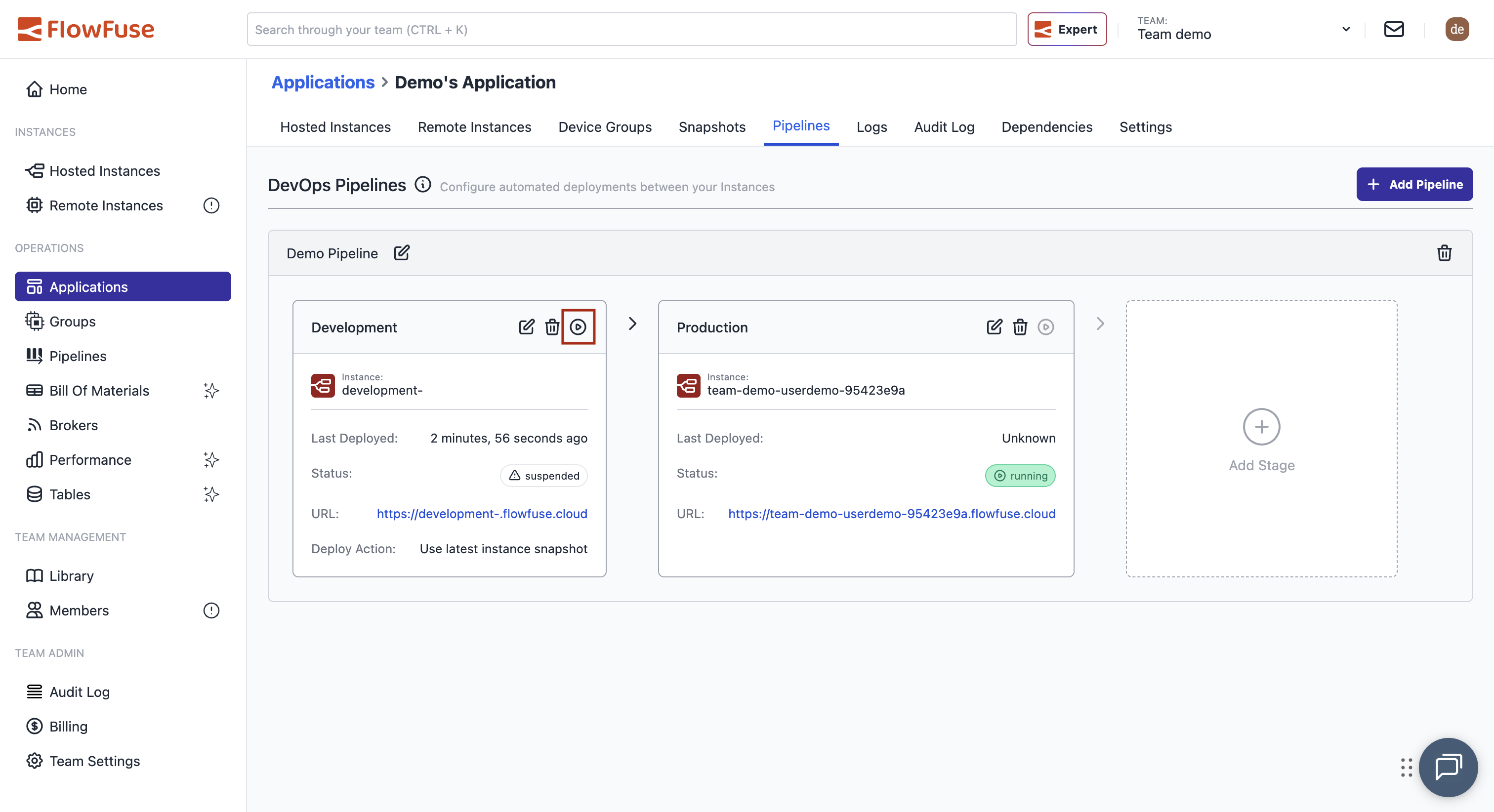This screenshot has height=812, width=1494.
Task: Open Billing in sidebar
Action: (123, 726)
